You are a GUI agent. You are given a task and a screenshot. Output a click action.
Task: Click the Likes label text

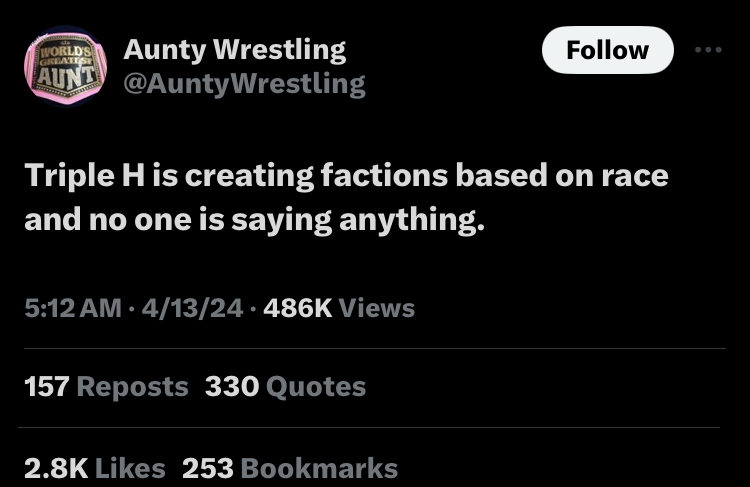(x=131, y=467)
